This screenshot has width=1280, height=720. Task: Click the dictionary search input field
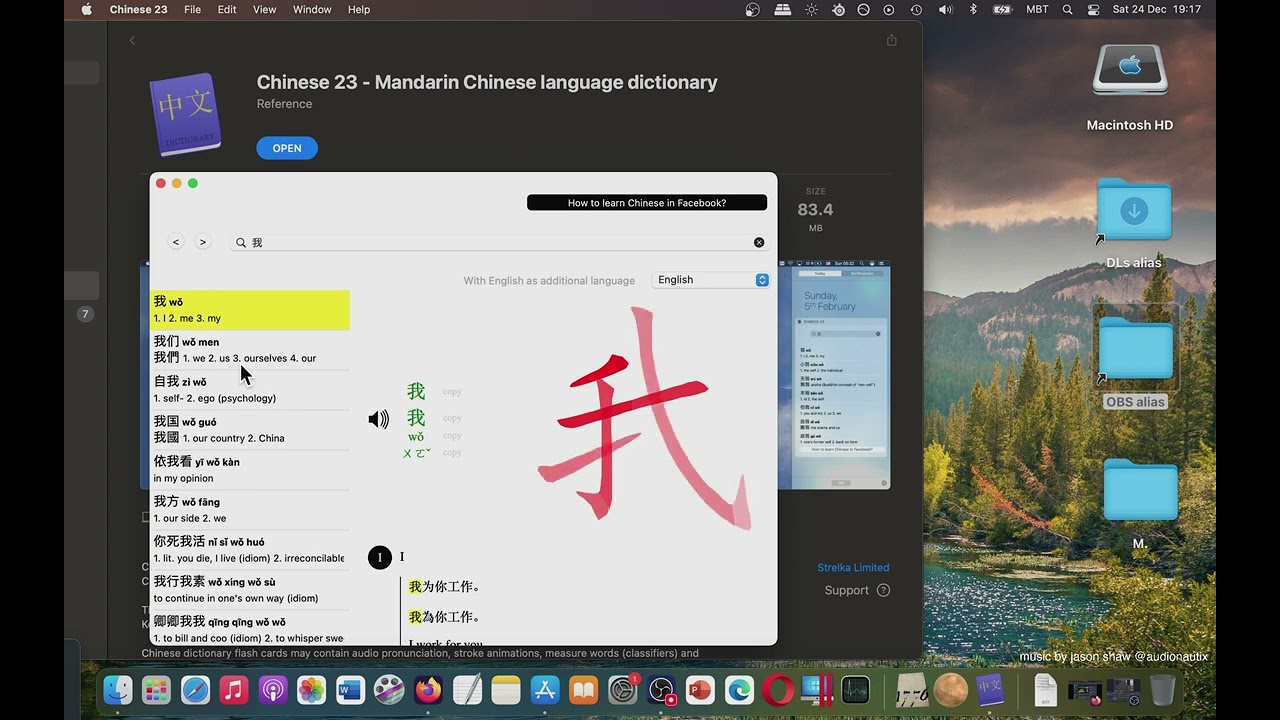[498, 243]
